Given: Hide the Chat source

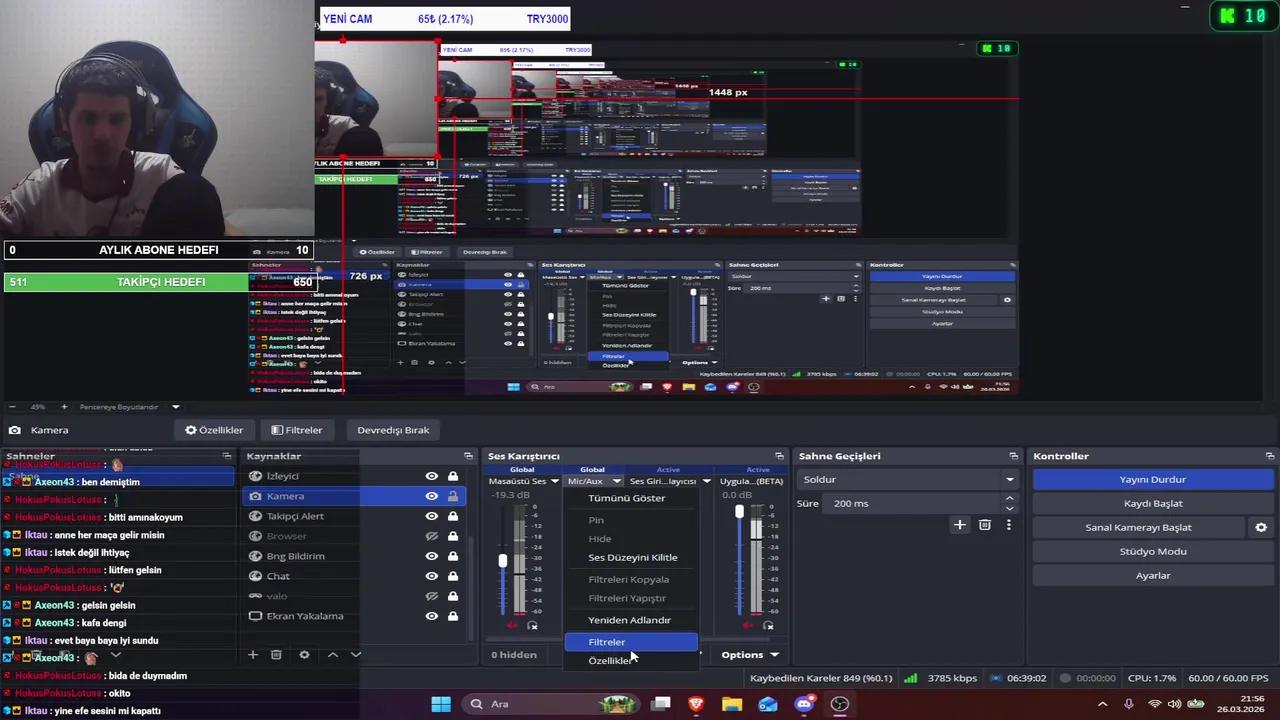Looking at the screenshot, I should tap(432, 576).
